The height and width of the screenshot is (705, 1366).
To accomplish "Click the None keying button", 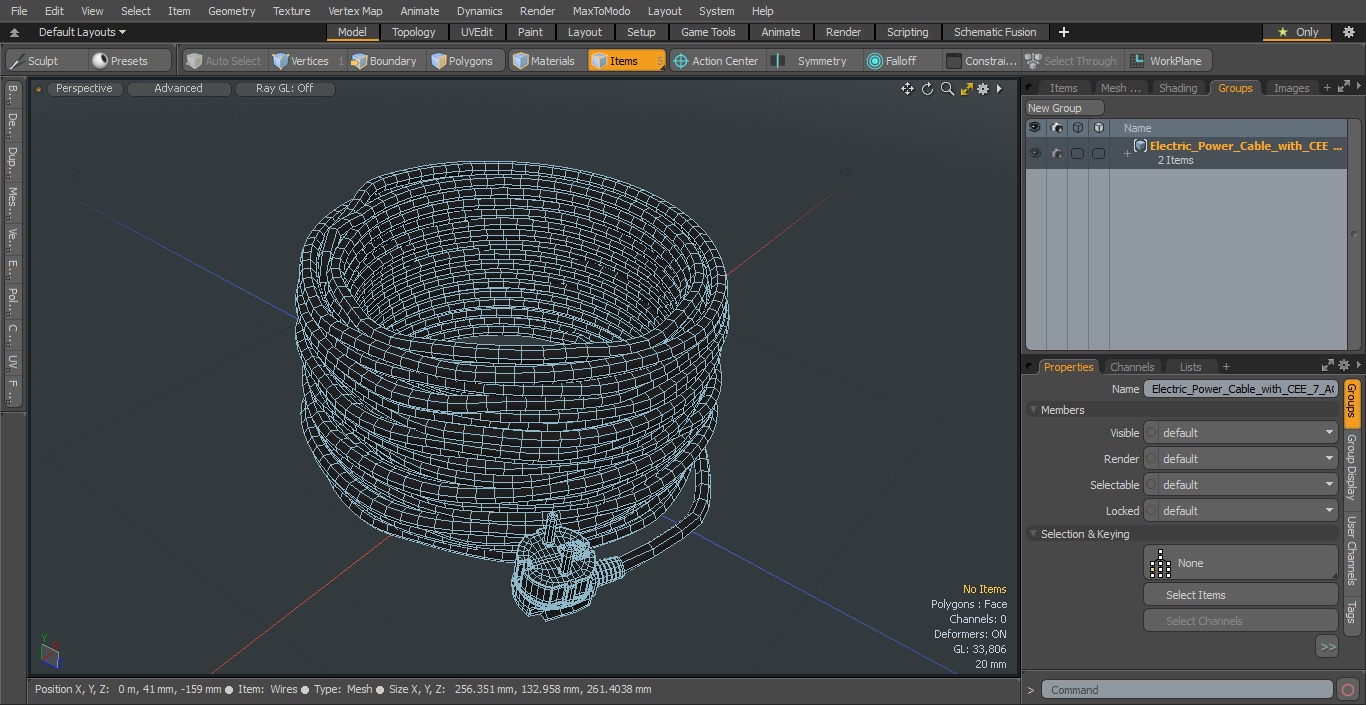I will [1240, 563].
